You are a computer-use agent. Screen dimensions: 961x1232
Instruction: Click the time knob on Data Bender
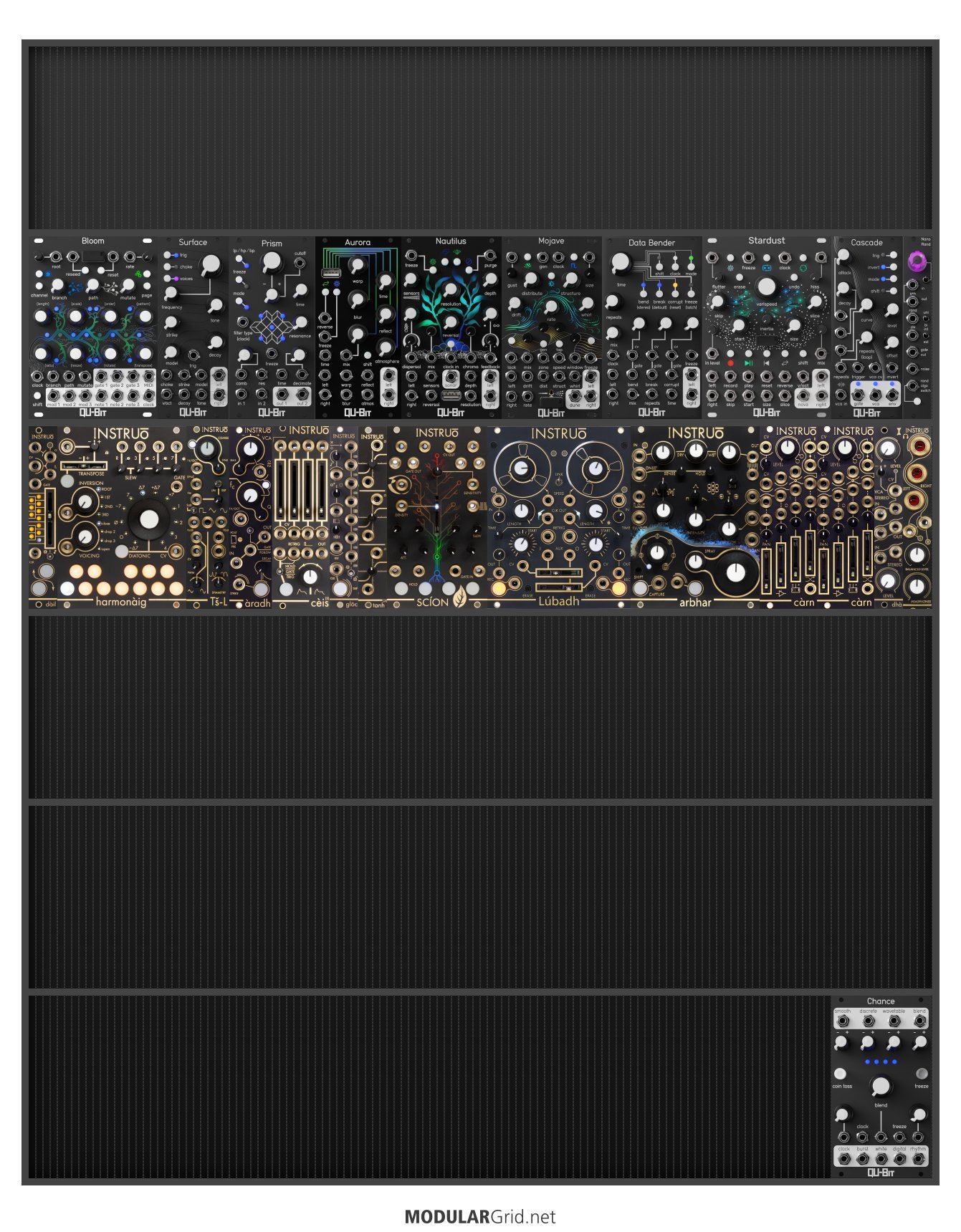click(x=621, y=264)
